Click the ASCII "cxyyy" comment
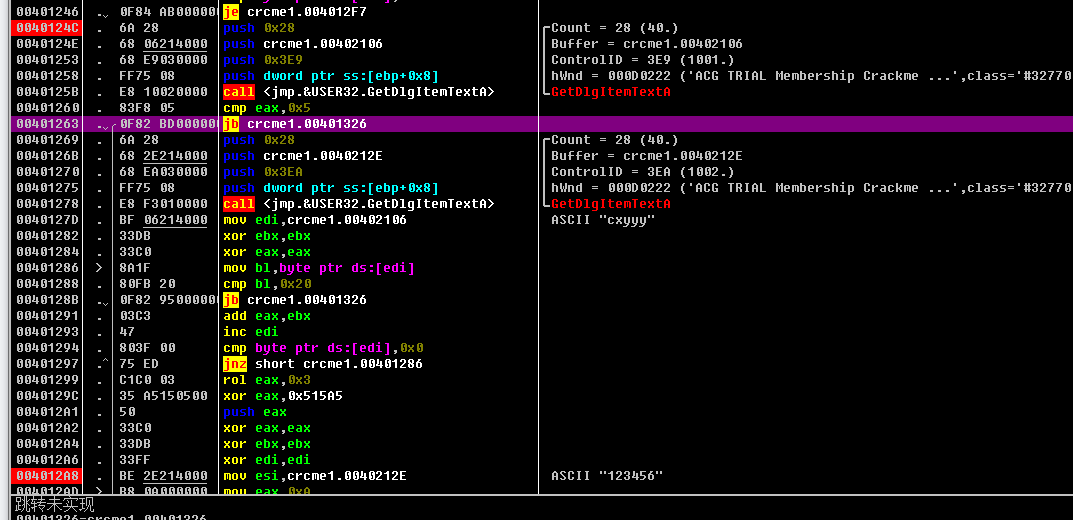1073x520 pixels. [x=602, y=220]
